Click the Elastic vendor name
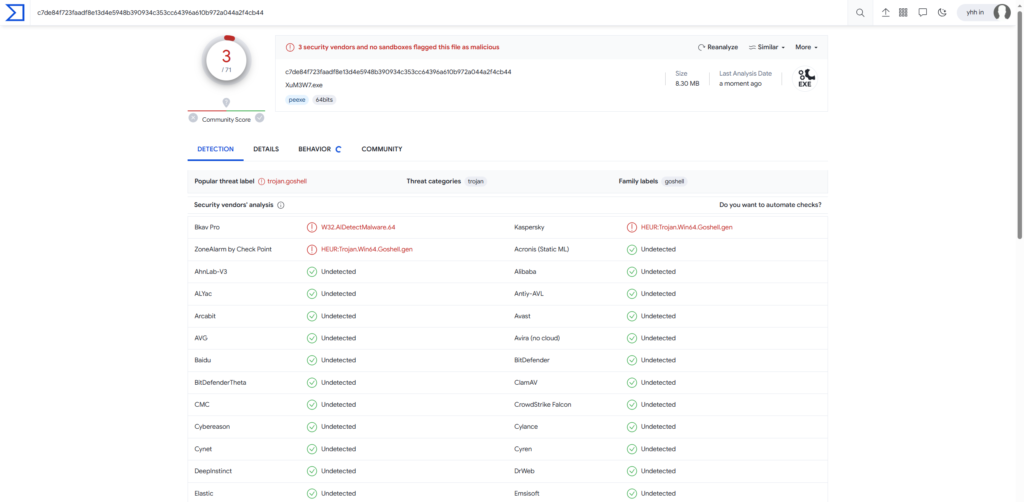 [204, 494]
